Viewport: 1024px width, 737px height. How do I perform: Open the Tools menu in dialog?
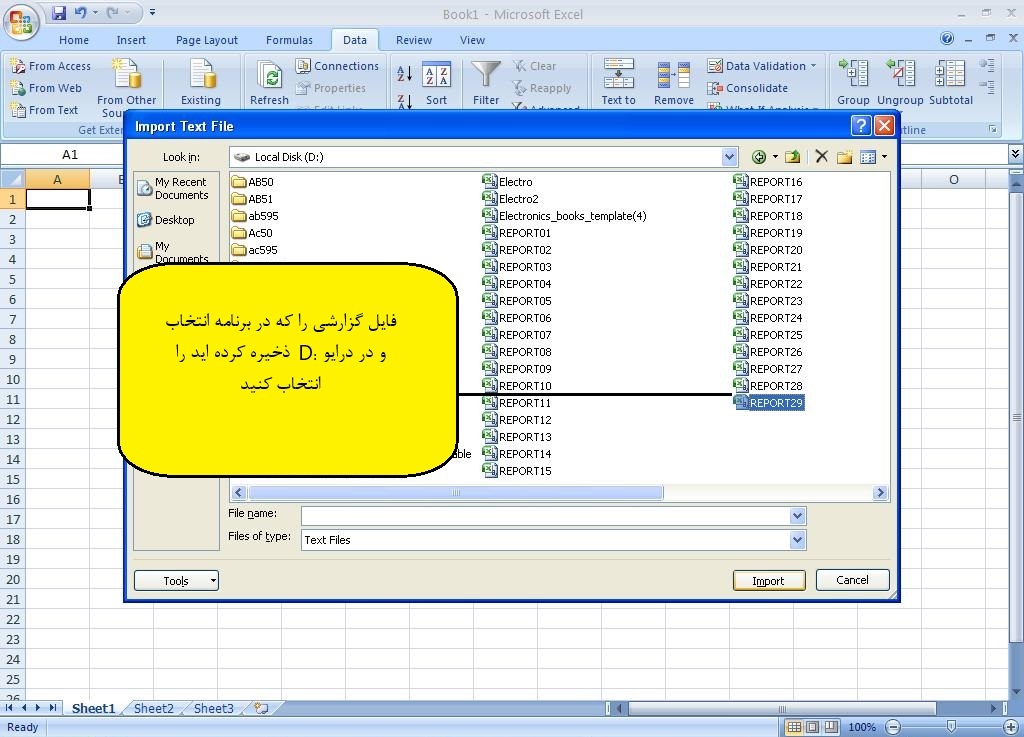[x=176, y=580]
